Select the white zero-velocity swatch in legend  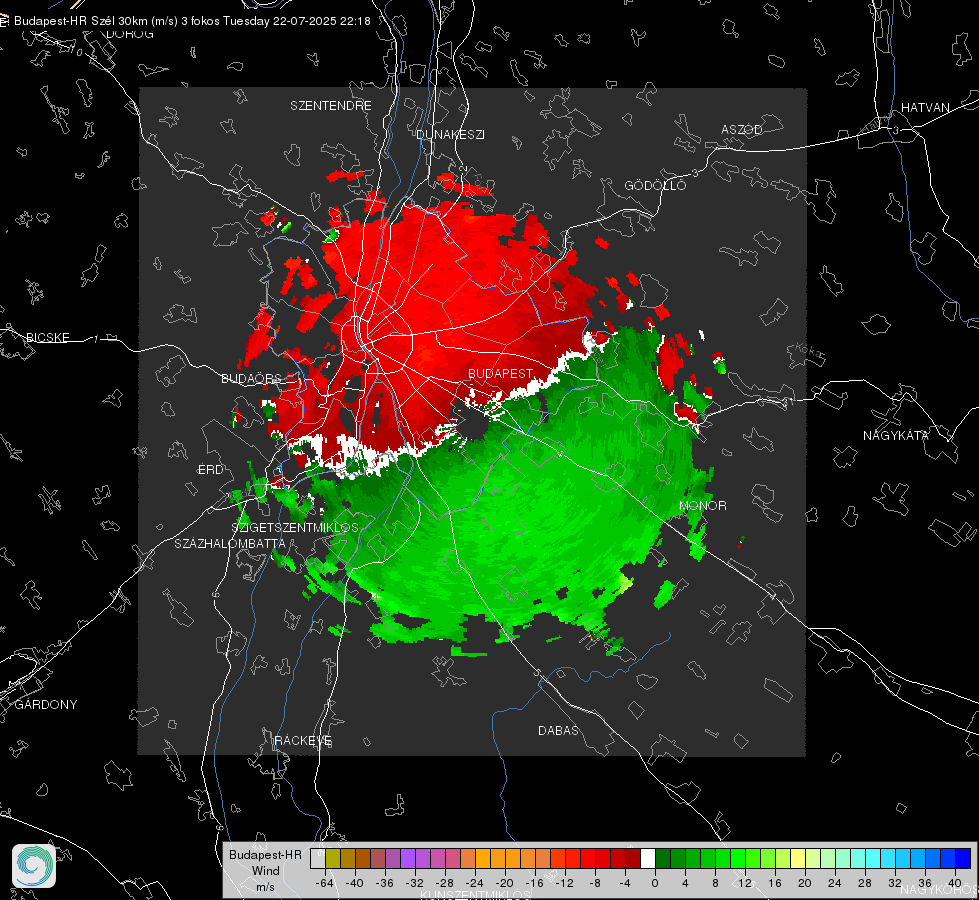(x=648, y=859)
